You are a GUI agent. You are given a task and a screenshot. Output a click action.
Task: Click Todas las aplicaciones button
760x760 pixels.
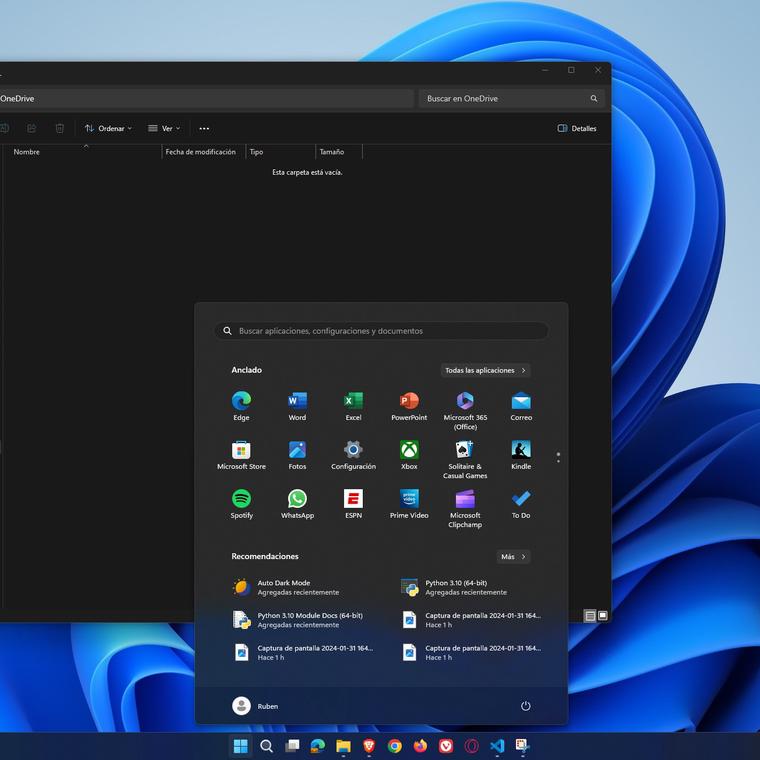(485, 370)
